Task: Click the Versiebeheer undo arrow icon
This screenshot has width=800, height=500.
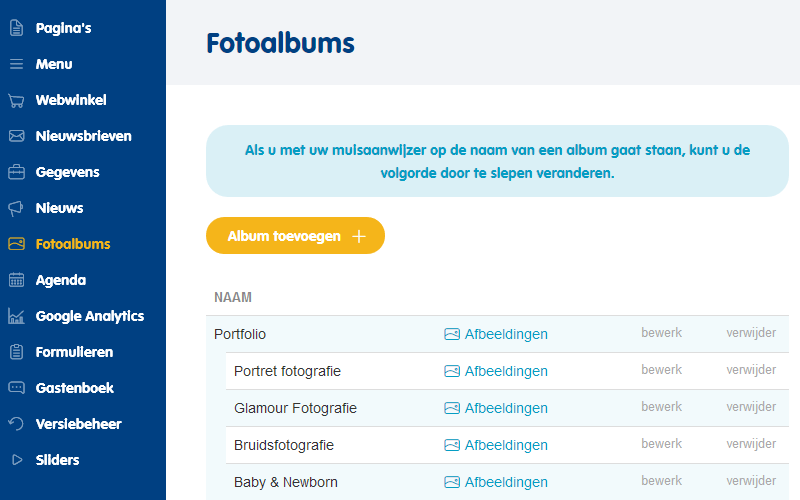Action: (x=16, y=424)
